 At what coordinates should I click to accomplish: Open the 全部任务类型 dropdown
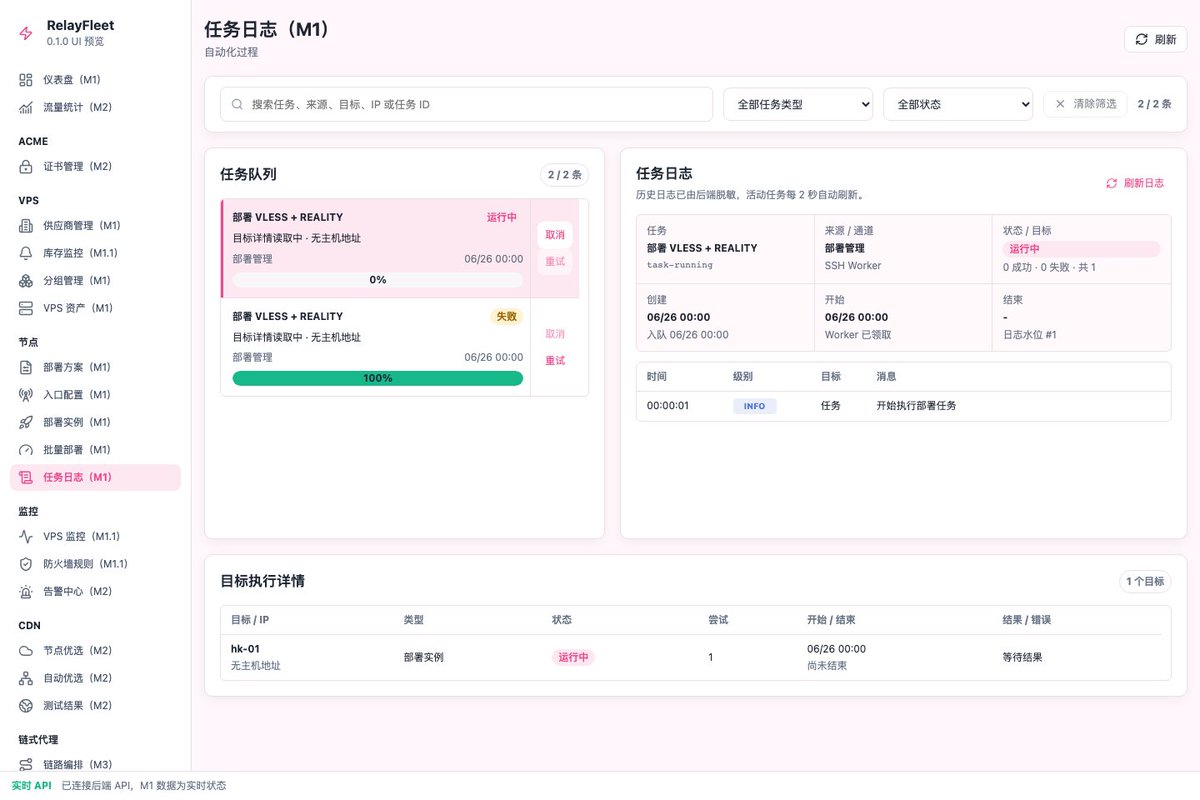pos(798,104)
